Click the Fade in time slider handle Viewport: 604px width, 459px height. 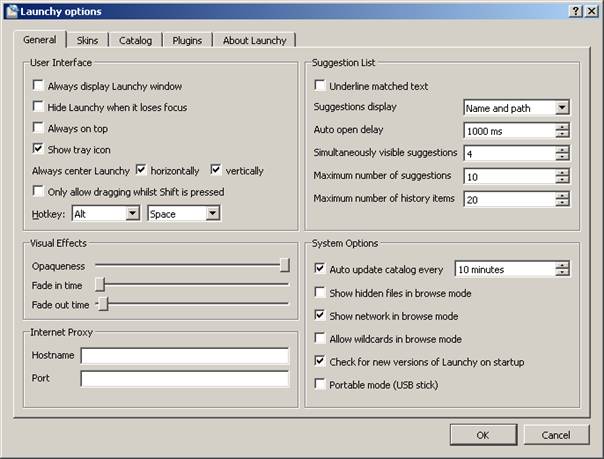pyautogui.click(x=100, y=285)
